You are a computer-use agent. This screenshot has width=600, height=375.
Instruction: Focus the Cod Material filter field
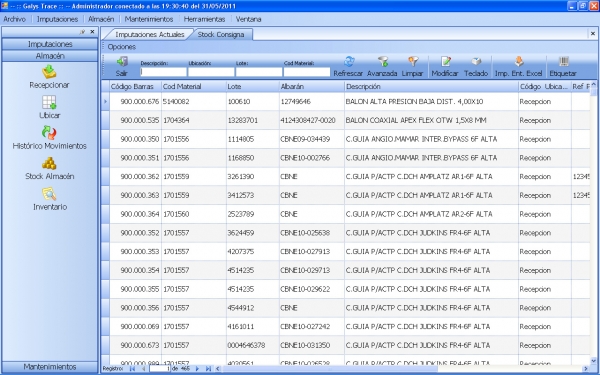point(307,72)
